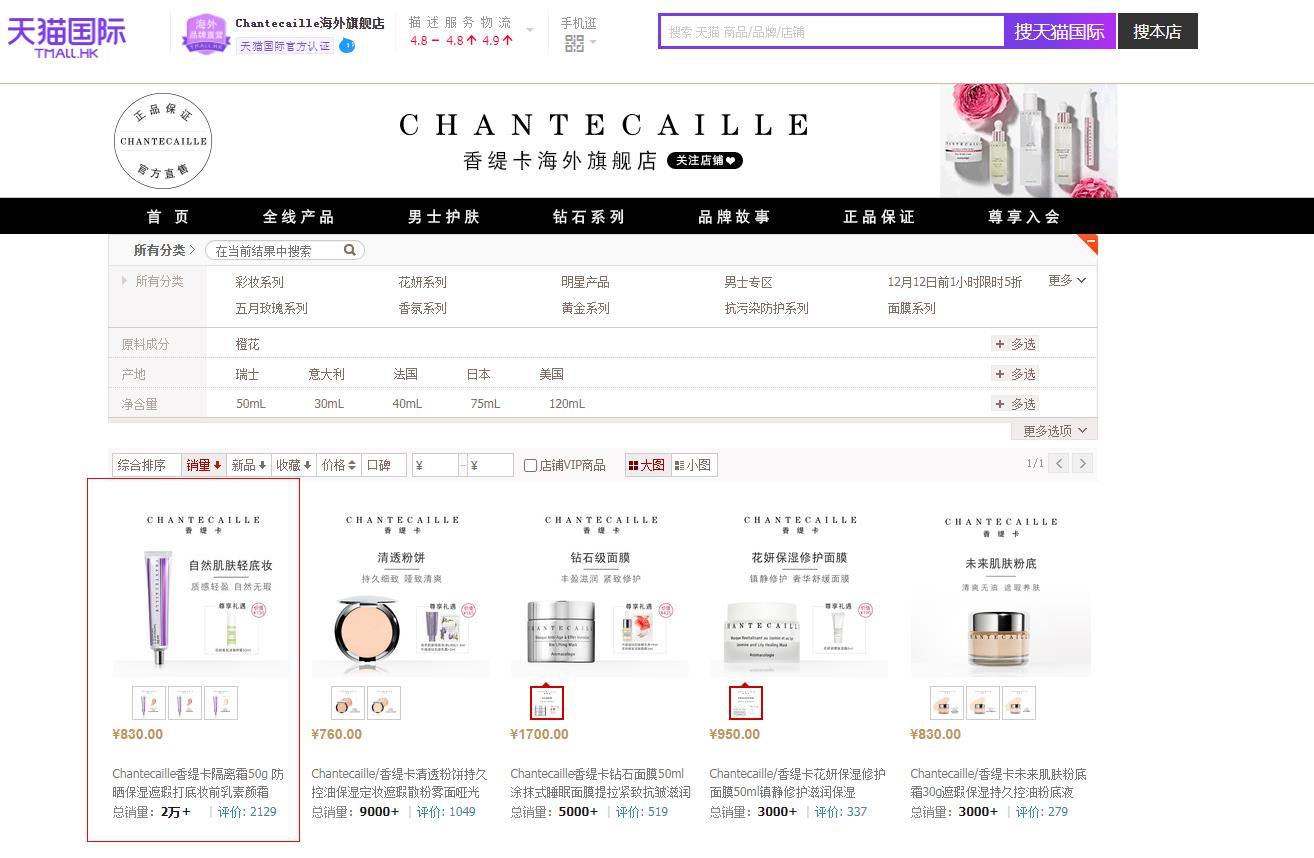Focus the minimum price input field
This screenshot has height=858, width=1314.
pyautogui.click(x=435, y=465)
